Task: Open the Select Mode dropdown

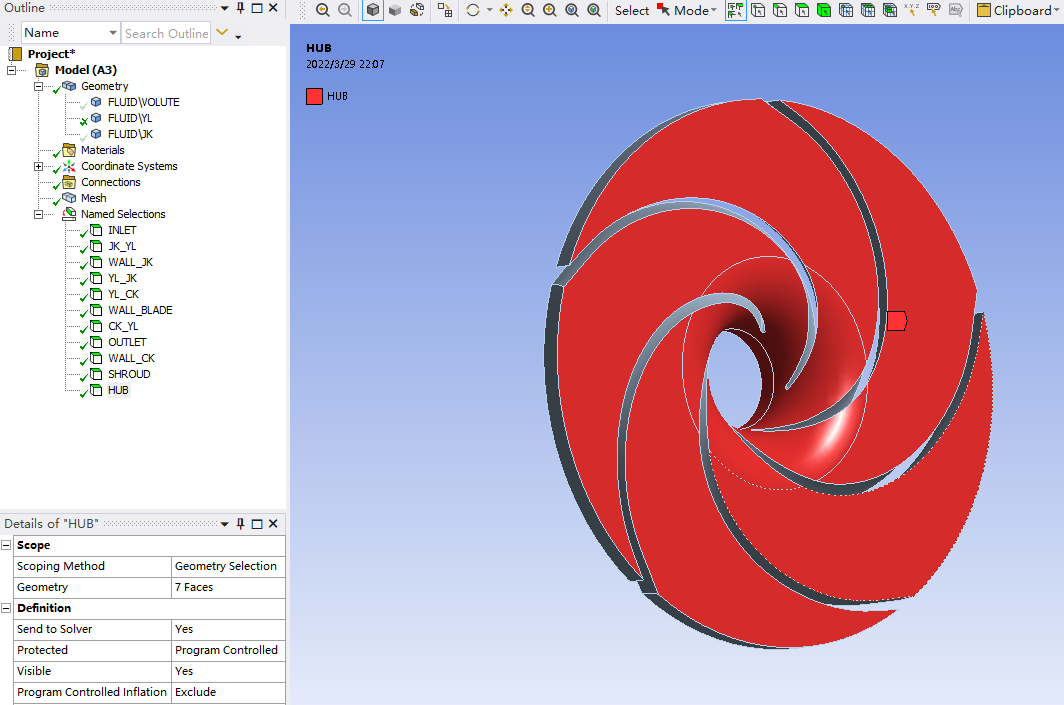Action: 694,10
